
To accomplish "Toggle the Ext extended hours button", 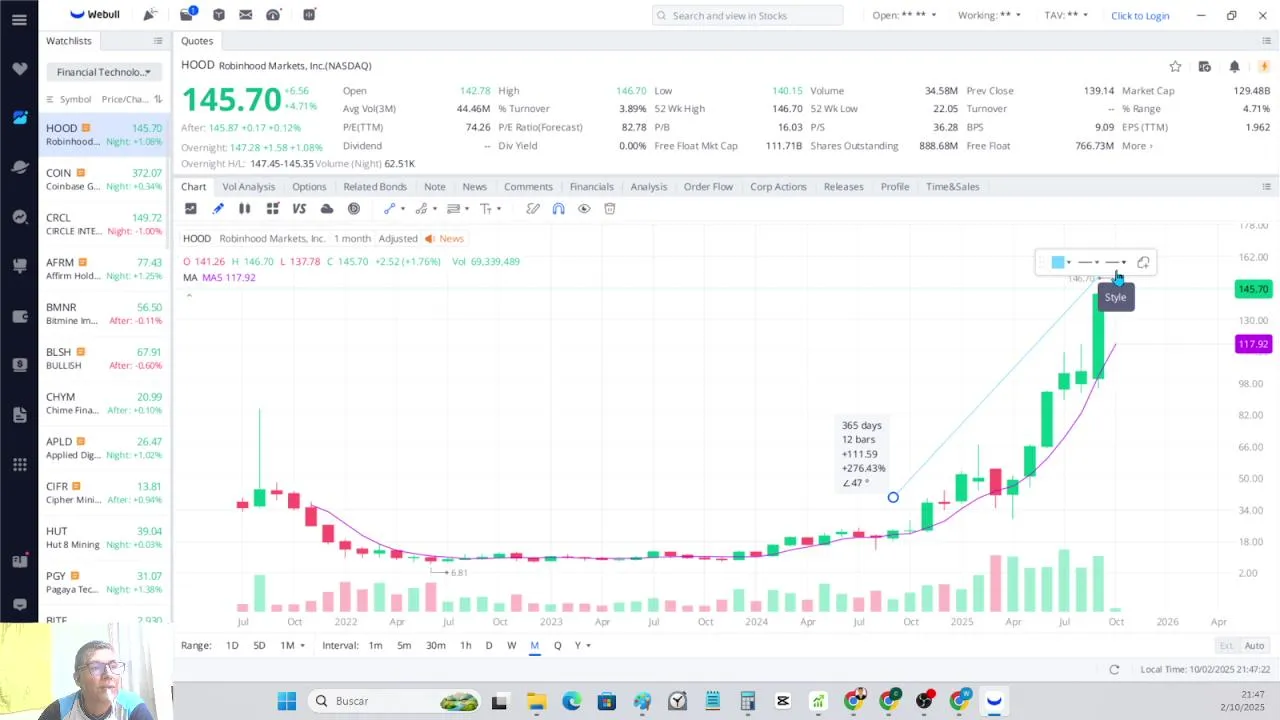I will [x=1225, y=646].
